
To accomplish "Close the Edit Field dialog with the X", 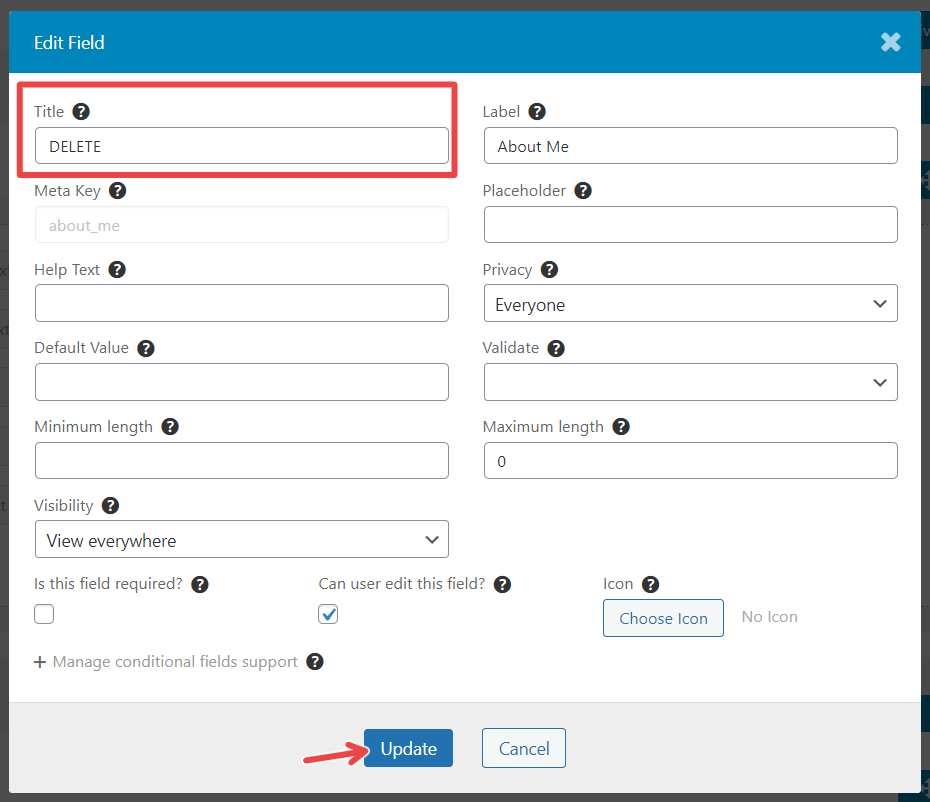I will (890, 42).
